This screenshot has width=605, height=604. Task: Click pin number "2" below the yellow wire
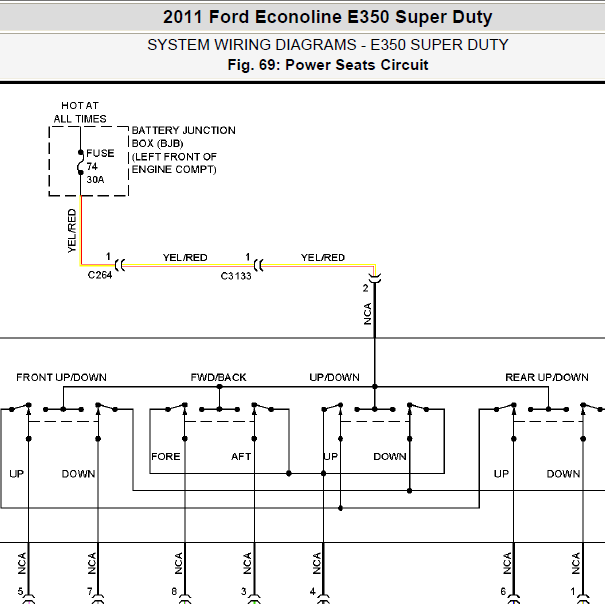pyautogui.click(x=365, y=288)
